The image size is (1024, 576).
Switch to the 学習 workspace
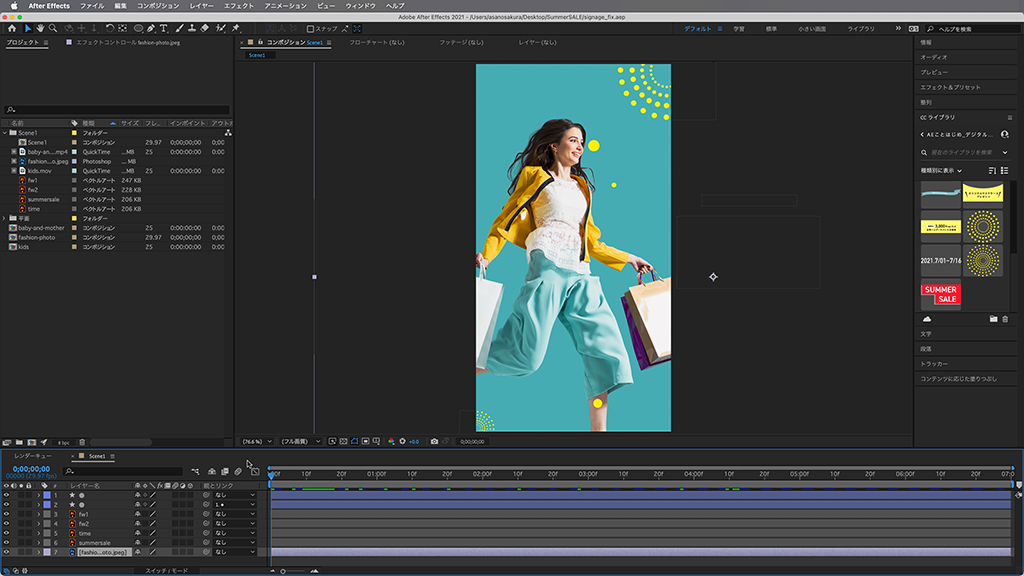[x=738, y=29]
